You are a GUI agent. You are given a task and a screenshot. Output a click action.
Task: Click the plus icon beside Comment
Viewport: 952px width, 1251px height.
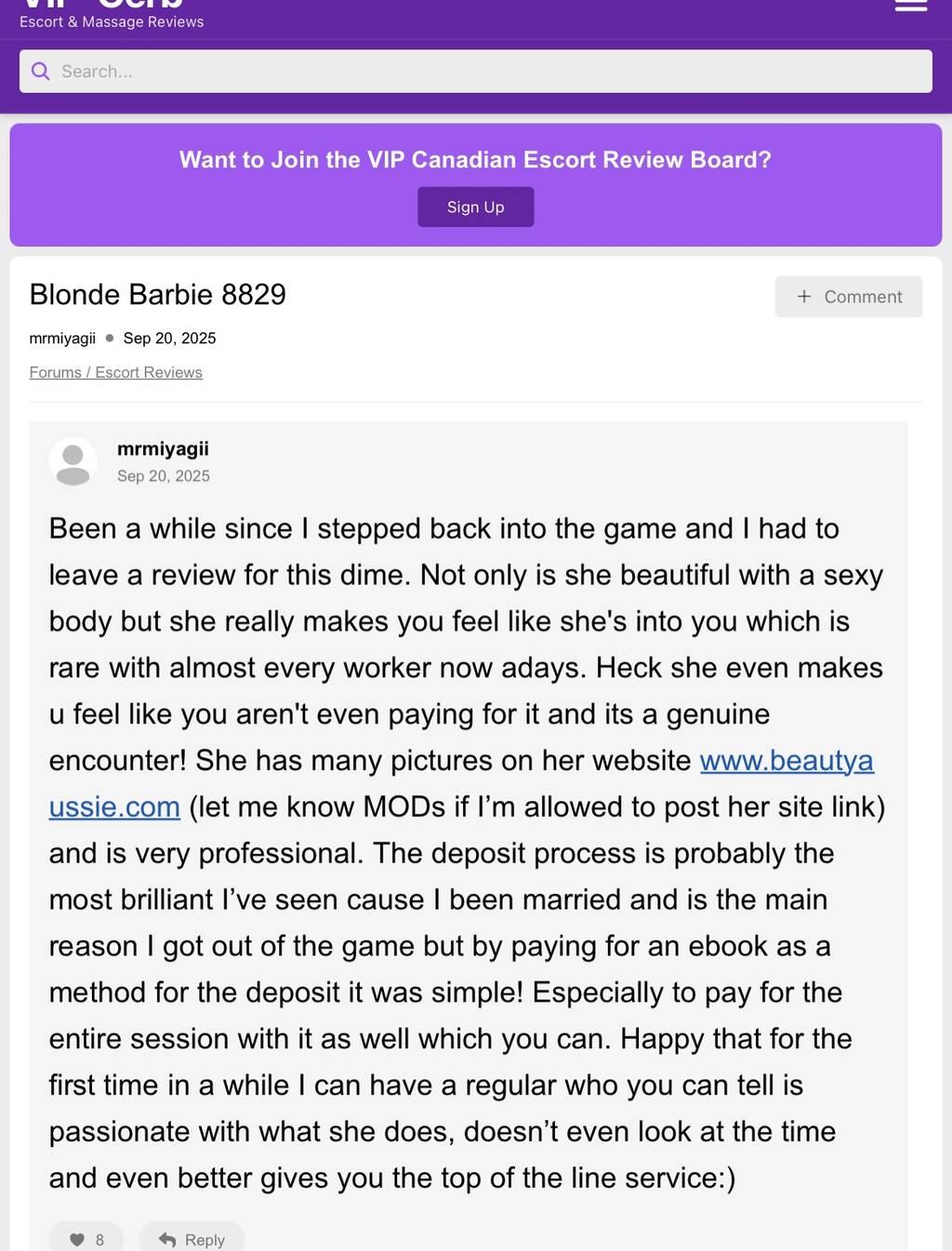pyautogui.click(x=804, y=297)
